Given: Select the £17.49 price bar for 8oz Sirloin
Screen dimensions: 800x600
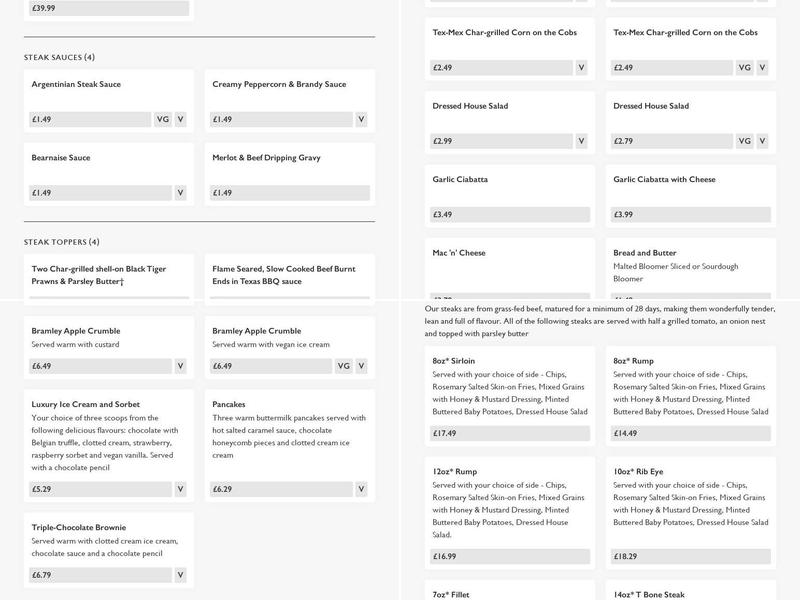Looking at the screenshot, I should (x=509, y=434).
